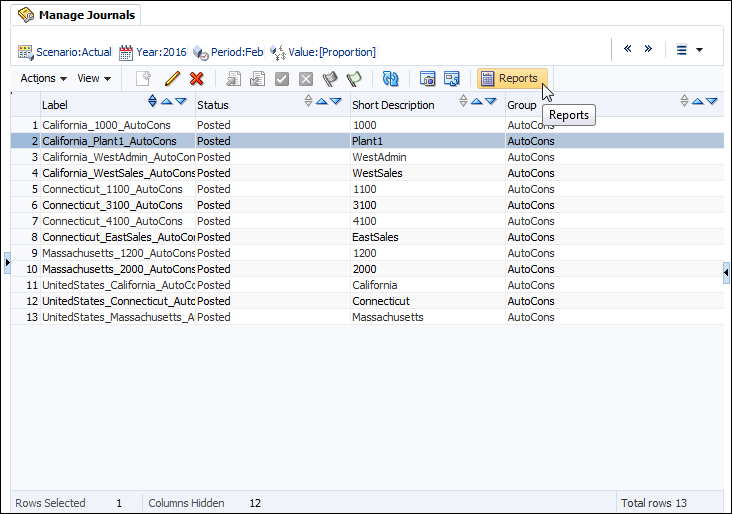Screen dimensions: 732x514
Task: Select row Connecticut_EastSales_AutoCons
Action: point(367,237)
